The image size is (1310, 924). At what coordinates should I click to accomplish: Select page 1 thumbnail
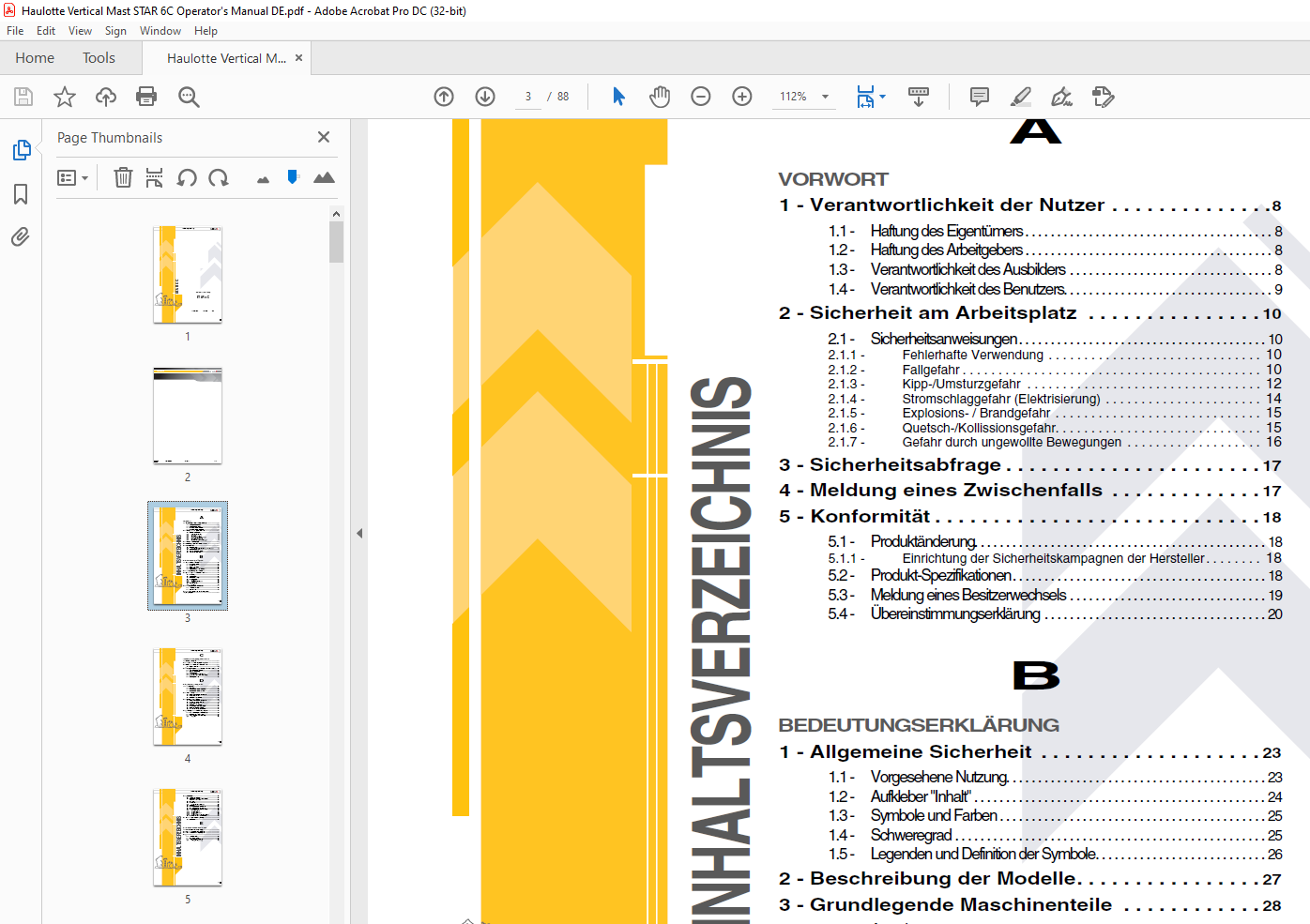pyautogui.click(x=188, y=275)
